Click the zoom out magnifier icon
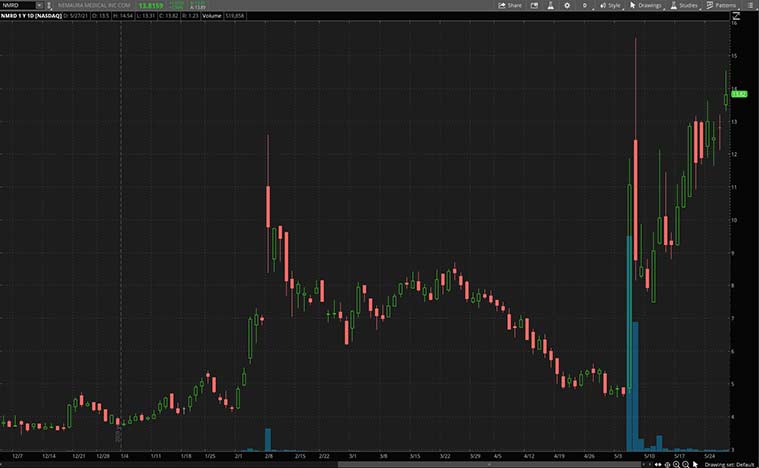Image resolution: width=759 pixels, height=468 pixels. pyautogui.click(x=685, y=465)
